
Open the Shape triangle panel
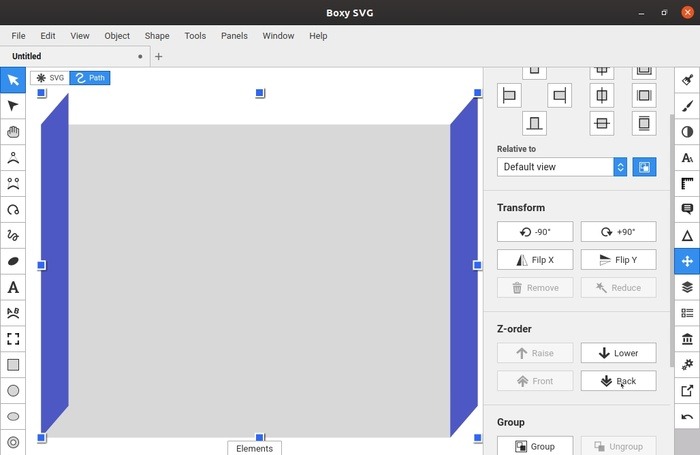click(x=687, y=235)
